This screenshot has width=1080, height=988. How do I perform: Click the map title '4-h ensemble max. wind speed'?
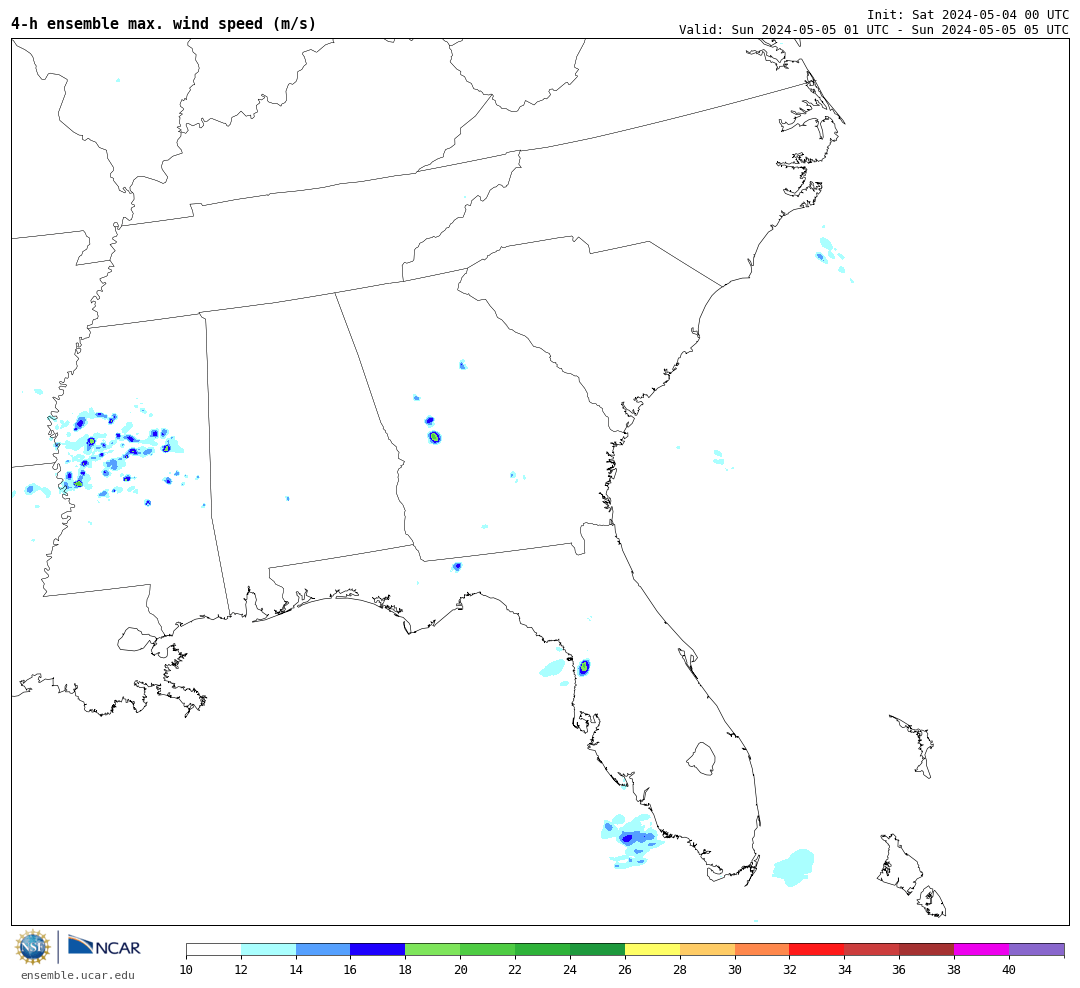[163, 23]
